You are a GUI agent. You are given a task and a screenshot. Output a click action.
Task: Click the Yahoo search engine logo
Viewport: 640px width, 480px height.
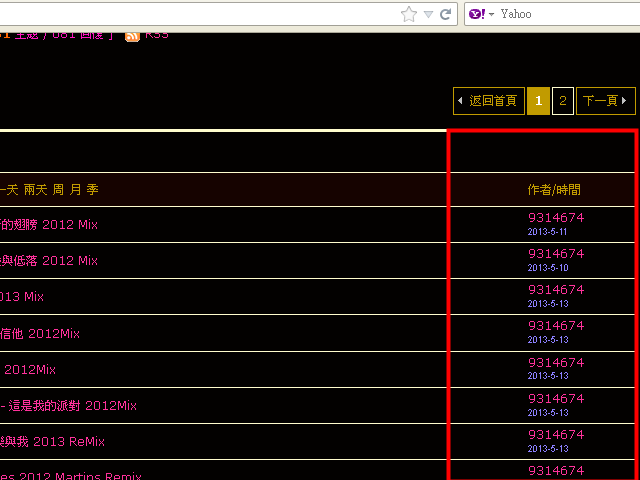[x=477, y=14]
